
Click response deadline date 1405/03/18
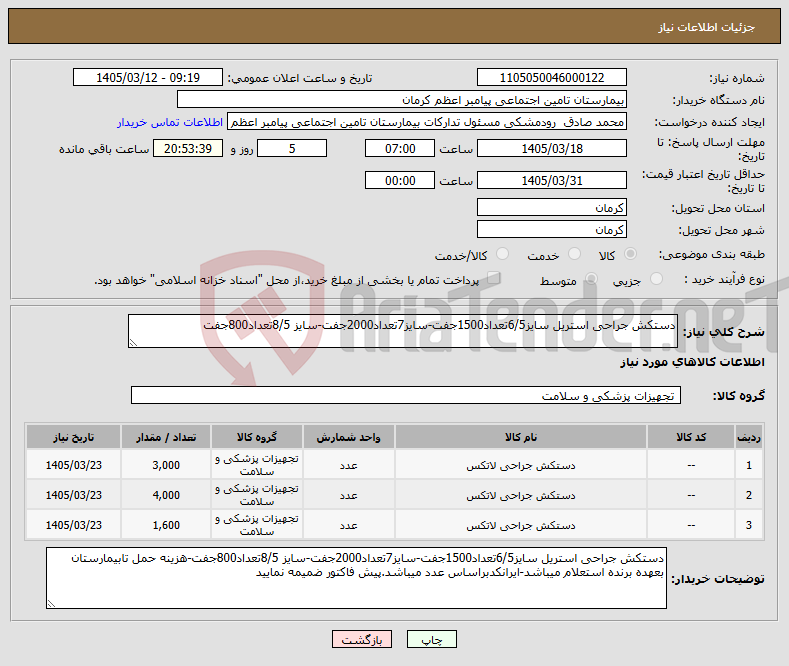click(551, 148)
